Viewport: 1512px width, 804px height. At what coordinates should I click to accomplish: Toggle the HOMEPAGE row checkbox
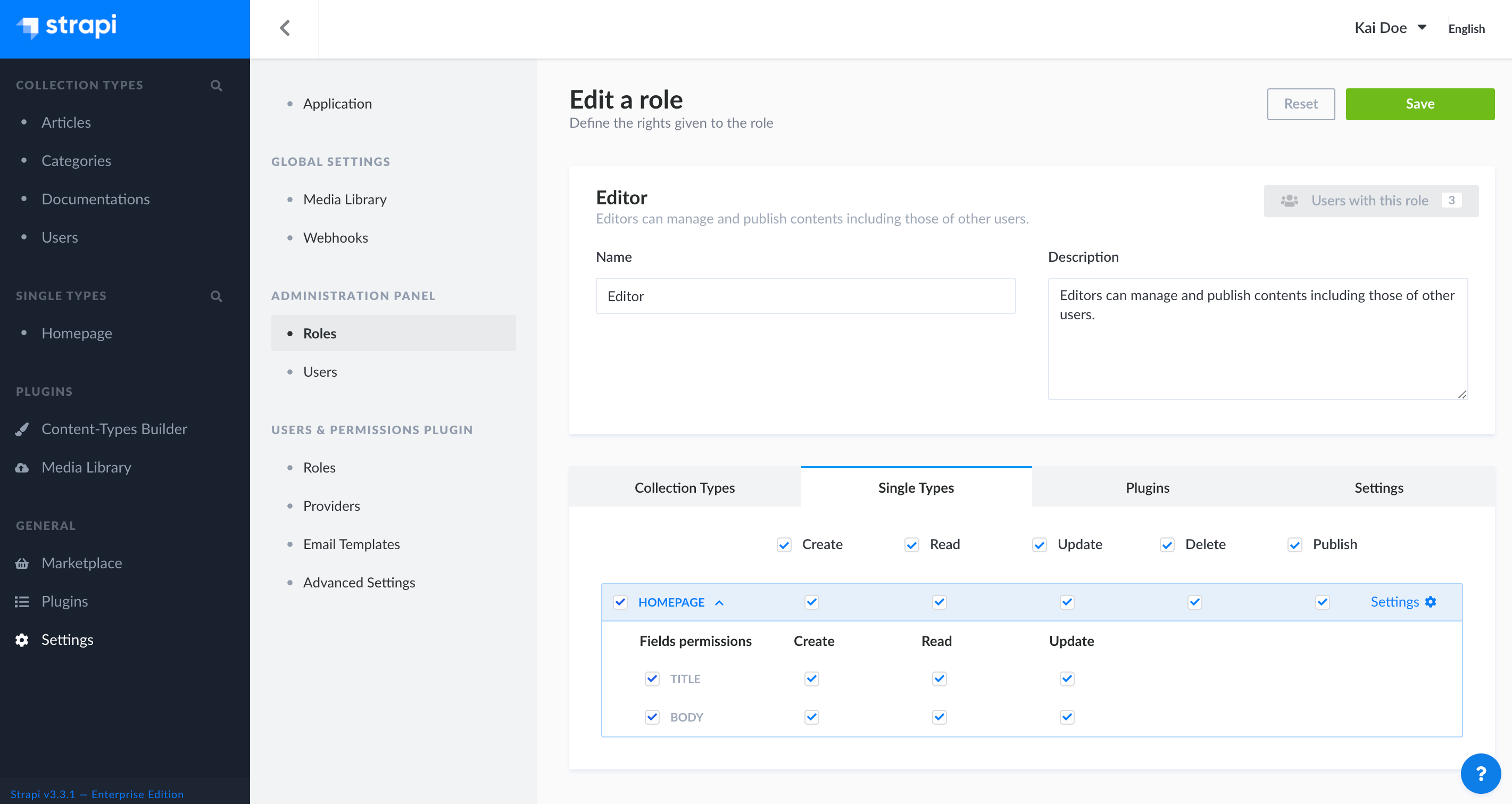tap(620, 602)
